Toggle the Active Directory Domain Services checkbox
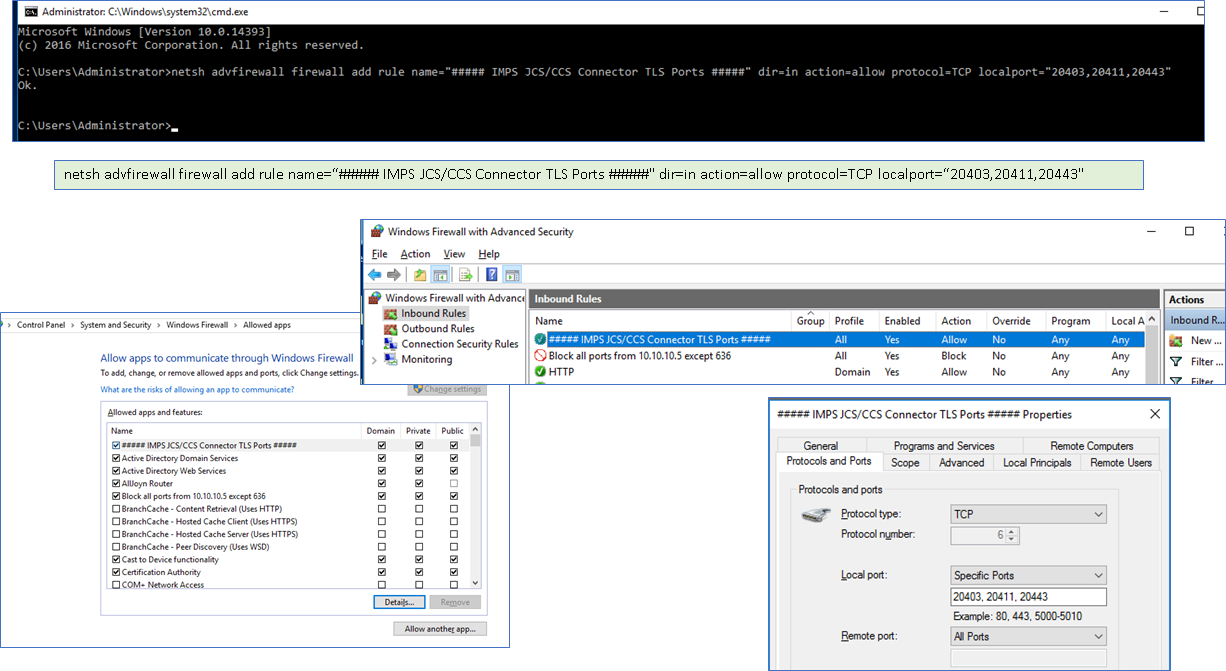1226x671 pixels. (116, 458)
